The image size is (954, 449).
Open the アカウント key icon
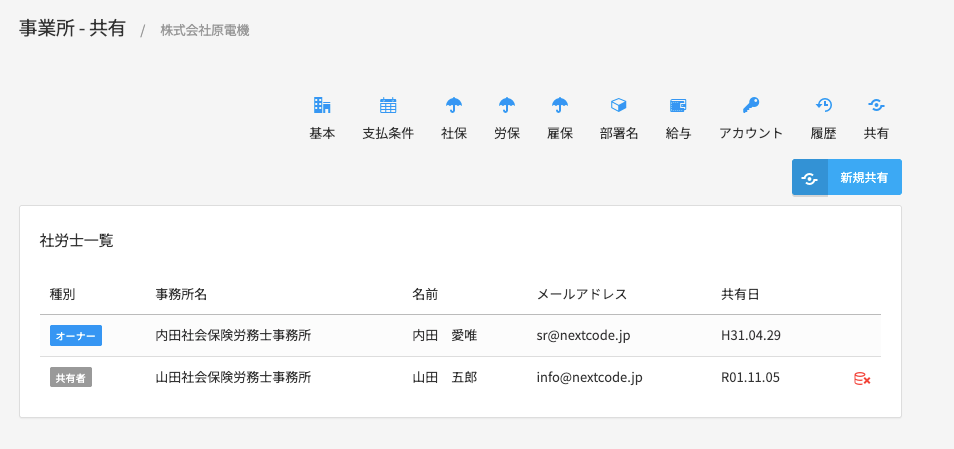751,105
